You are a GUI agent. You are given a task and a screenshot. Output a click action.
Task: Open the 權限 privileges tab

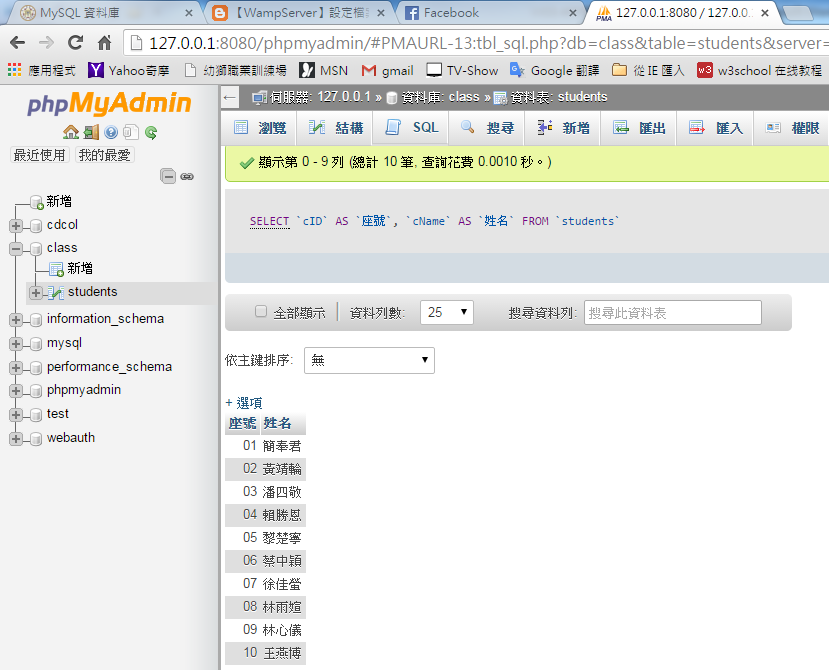pos(791,127)
